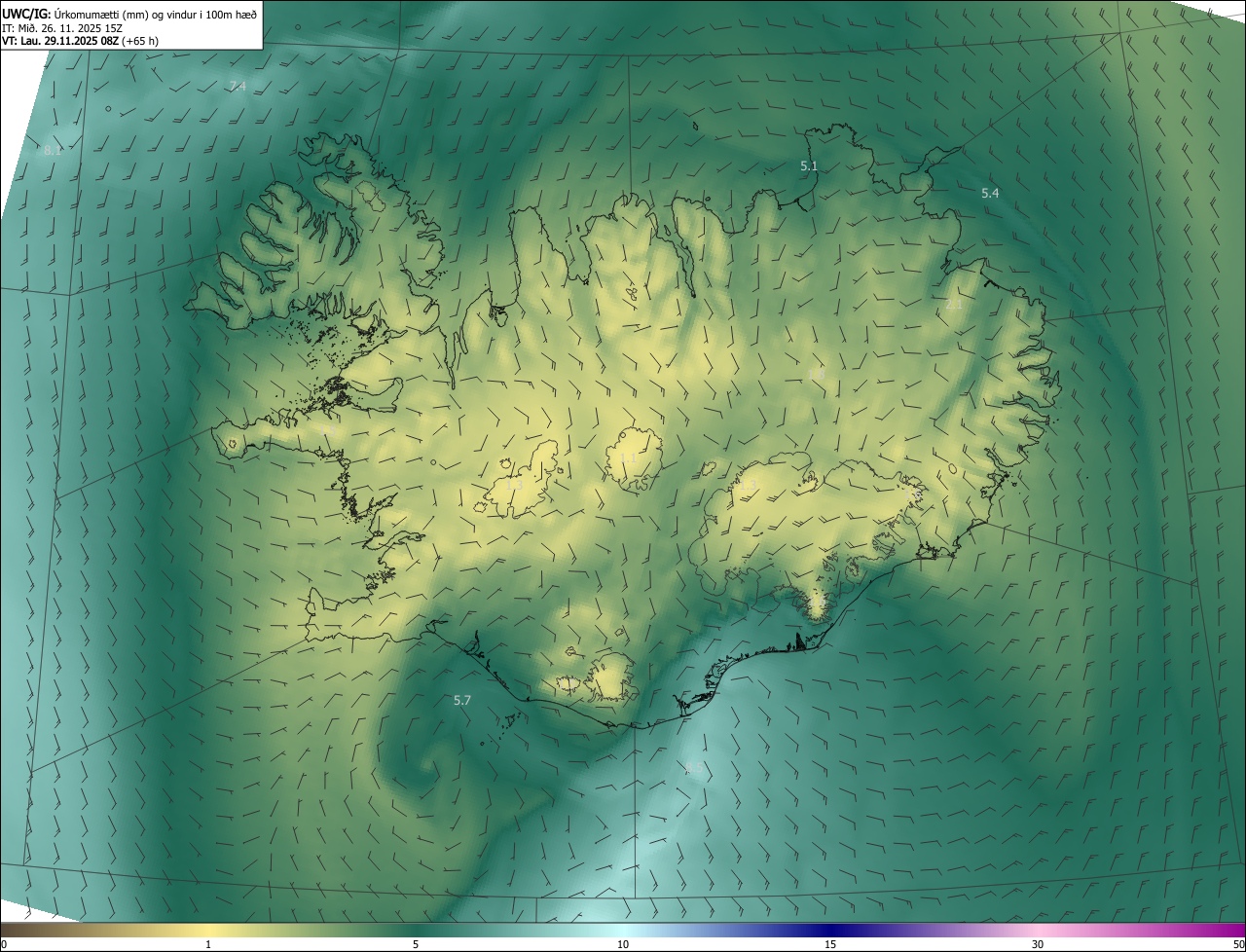Click the UWC/IG Úrkomumætti title line
The height and width of the screenshot is (952, 1246).
129,14
